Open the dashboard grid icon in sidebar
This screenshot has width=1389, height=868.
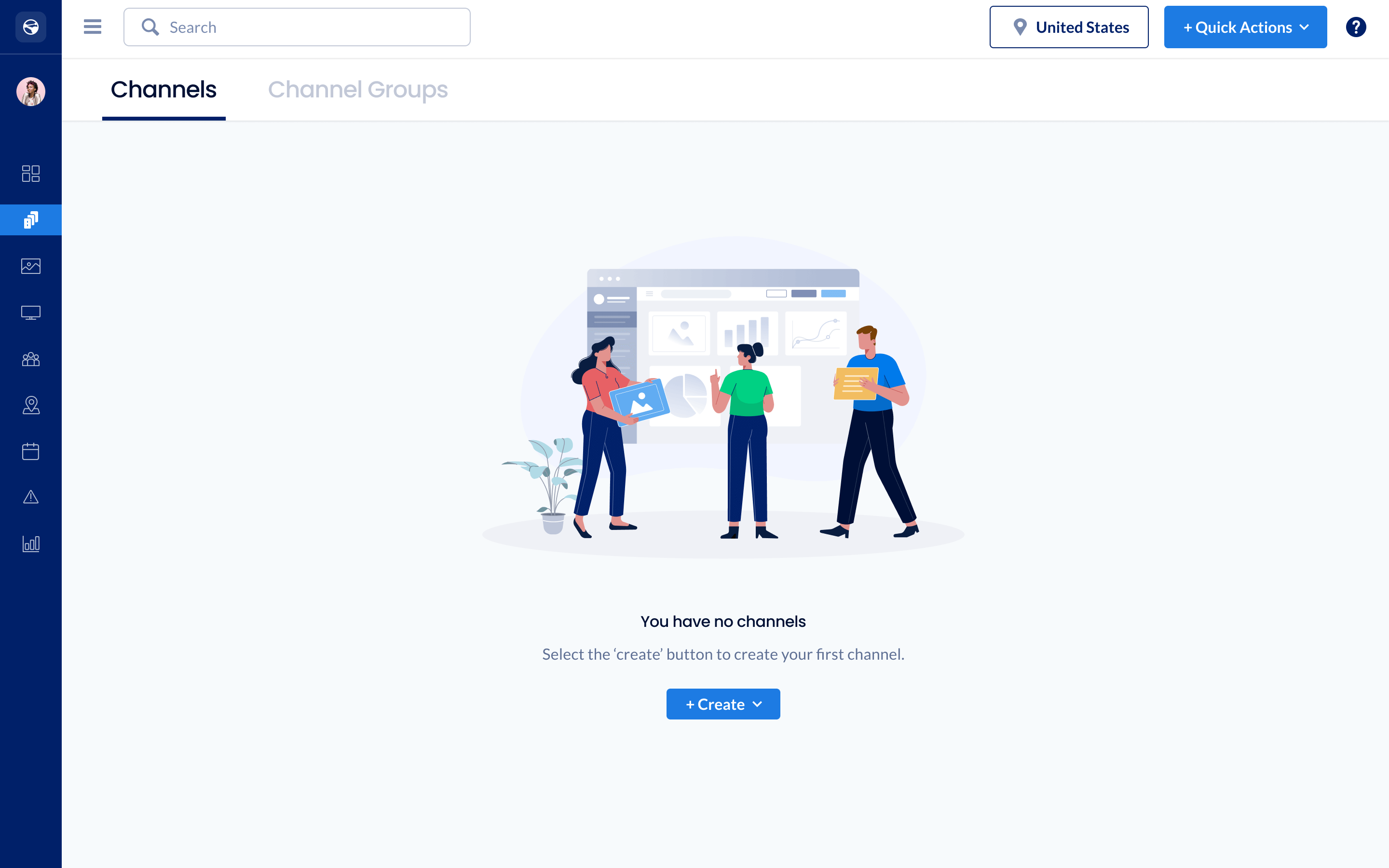[30, 174]
